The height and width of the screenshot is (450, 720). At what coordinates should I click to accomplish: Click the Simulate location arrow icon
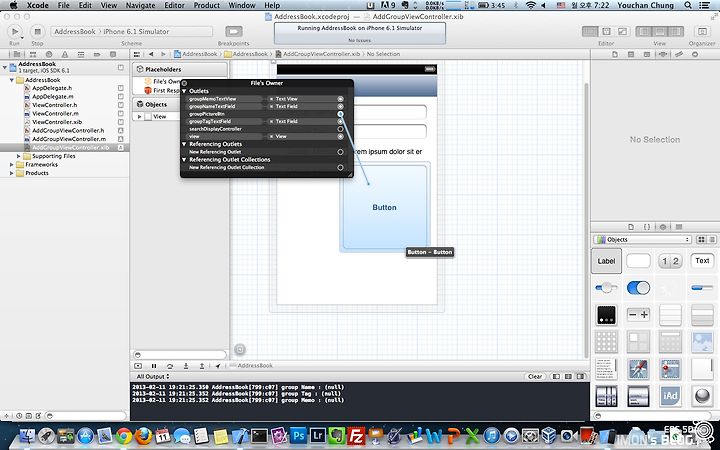(218, 366)
